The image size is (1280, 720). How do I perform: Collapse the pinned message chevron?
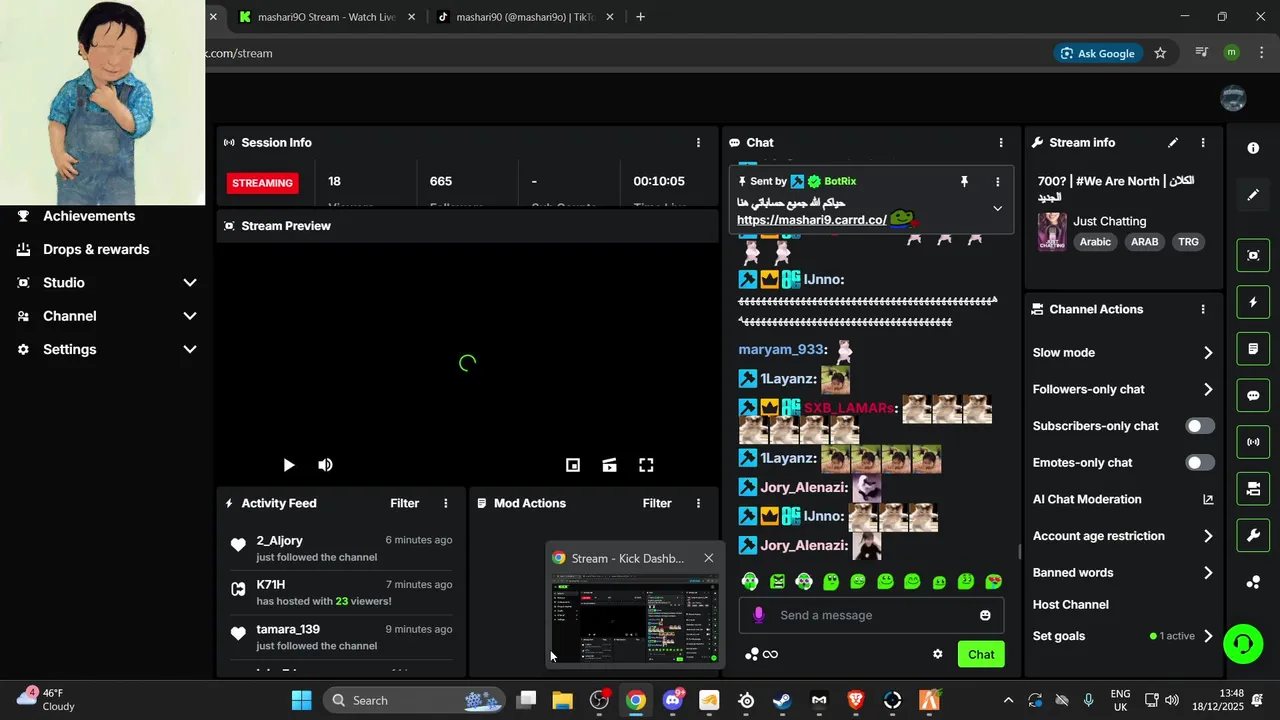pos(997,209)
